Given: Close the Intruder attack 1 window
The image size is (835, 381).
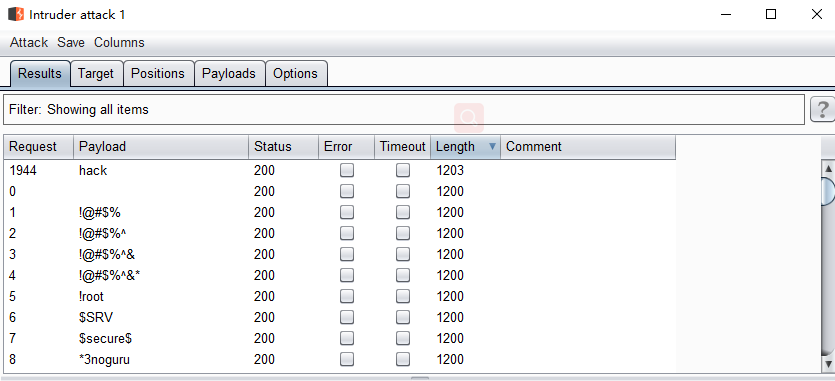Looking at the screenshot, I should (816, 14).
